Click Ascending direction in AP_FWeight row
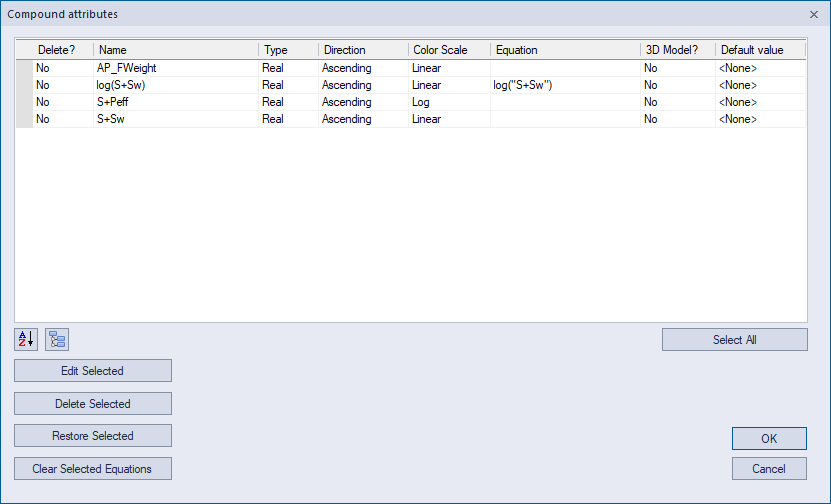The height and width of the screenshot is (504, 831). (x=364, y=68)
